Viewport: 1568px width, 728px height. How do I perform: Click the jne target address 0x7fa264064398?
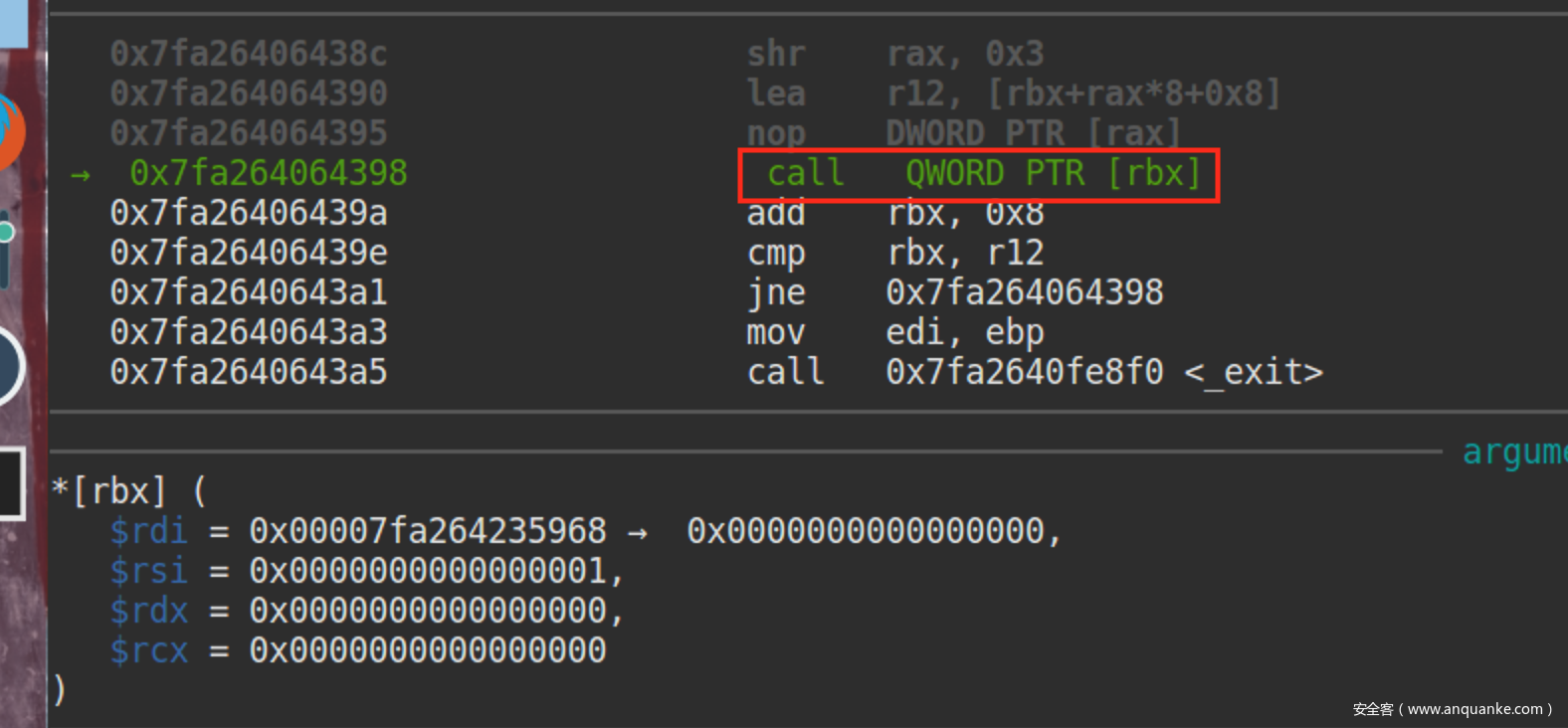point(1024,292)
